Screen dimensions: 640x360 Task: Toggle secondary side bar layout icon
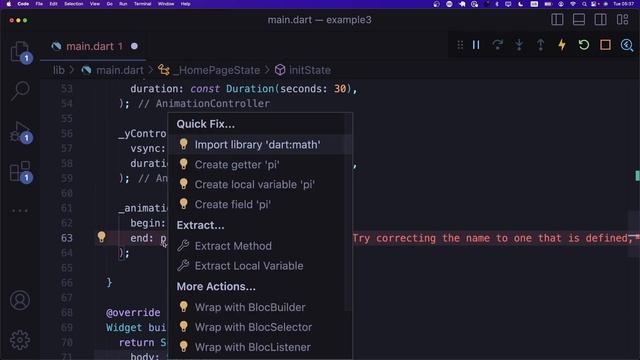600,20
